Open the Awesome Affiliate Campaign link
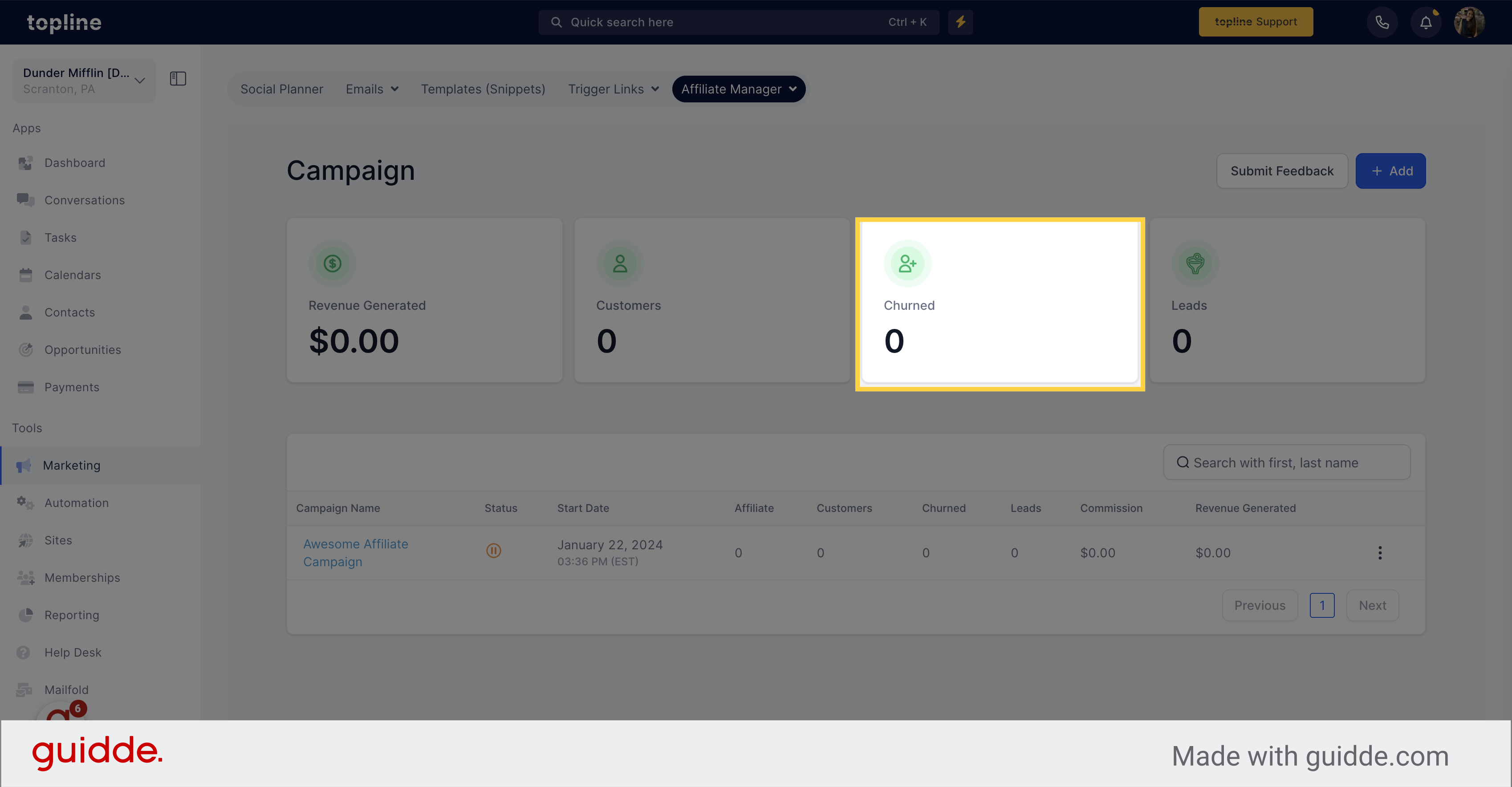Image resolution: width=1512 pixels, height=787 pixels. click(x=356, y=553)
